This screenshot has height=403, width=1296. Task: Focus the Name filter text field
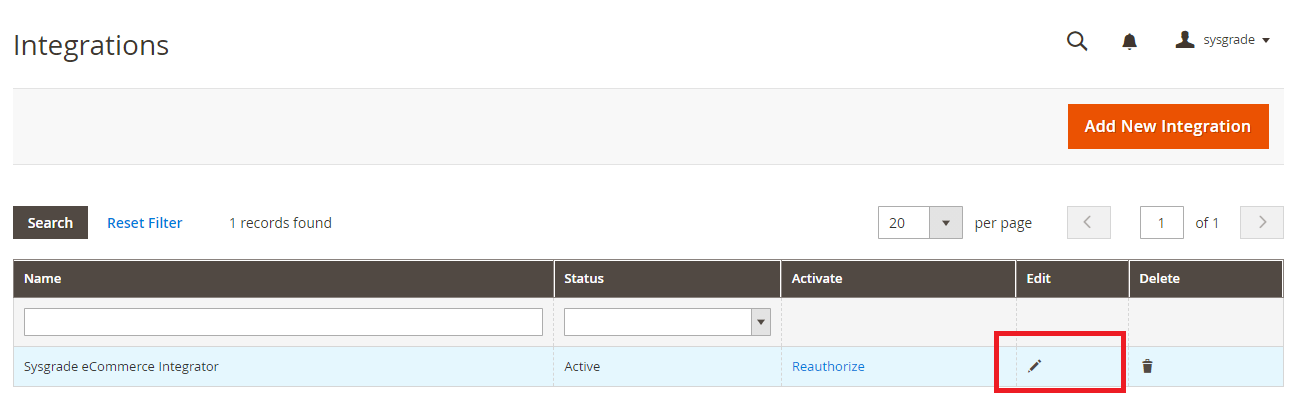click(283, 322)
